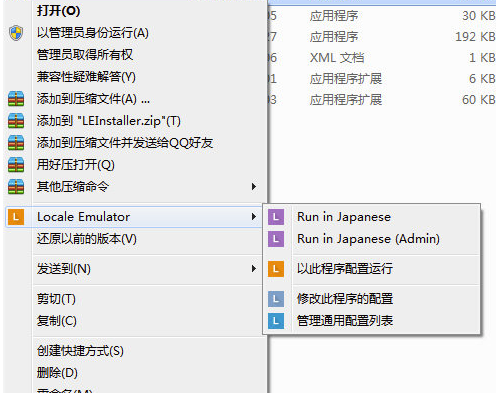Image resolution: width=496 pixels, height=393 pixels.
Task: Click the orange L icon beside 以此程序配置运行
Action: pyautogui.click(x=276, y=269)
